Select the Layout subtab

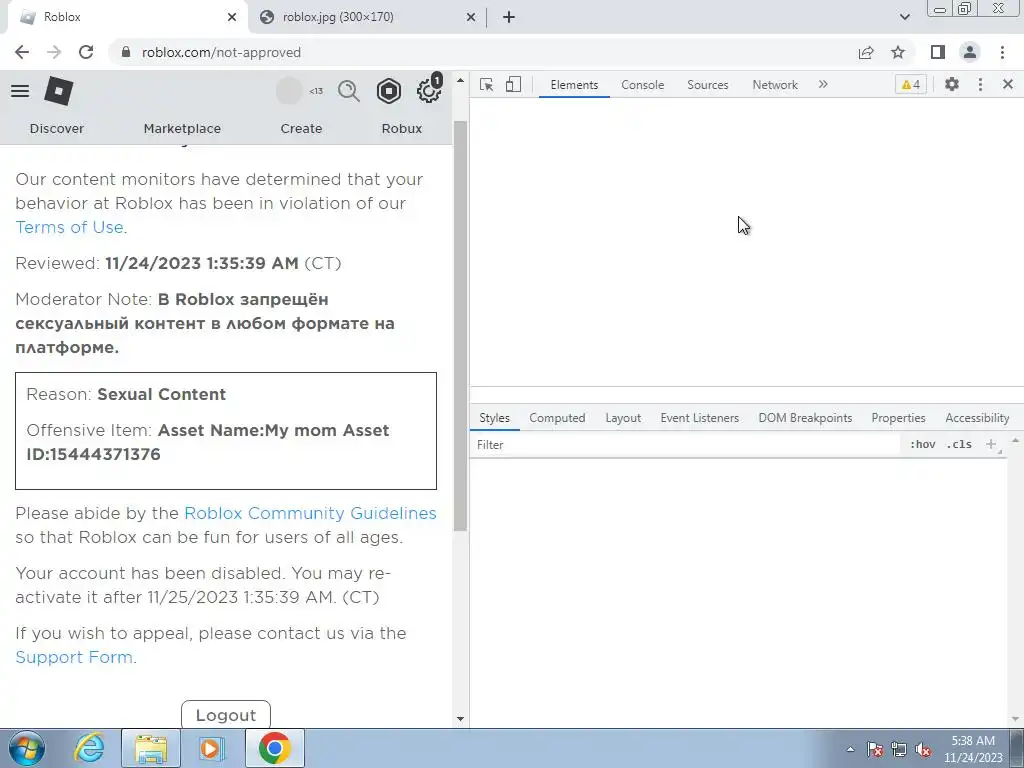click(x=623, y=418)
